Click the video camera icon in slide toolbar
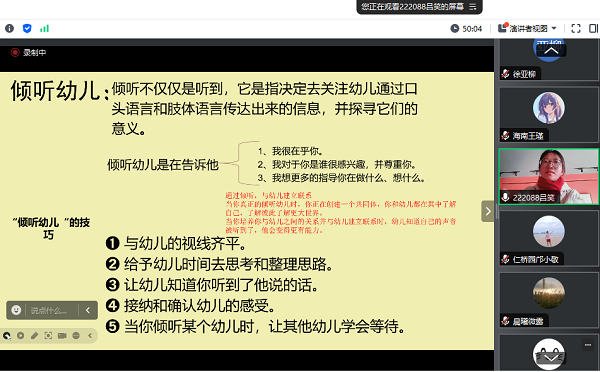 tap(62, 336)
